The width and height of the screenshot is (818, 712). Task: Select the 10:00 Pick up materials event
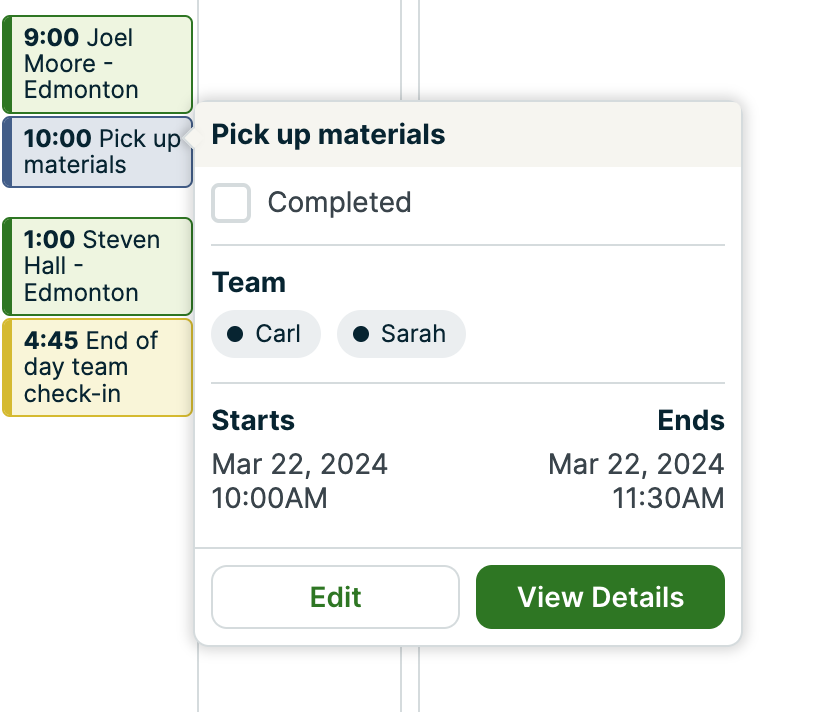pyautogui.click(x=98, y=152)
